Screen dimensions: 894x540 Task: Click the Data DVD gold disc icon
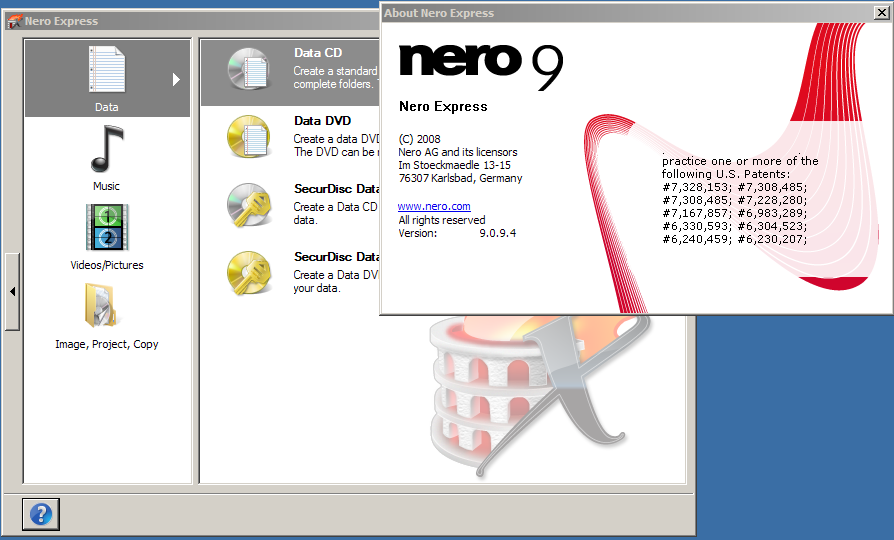click(x=249, y=137)
